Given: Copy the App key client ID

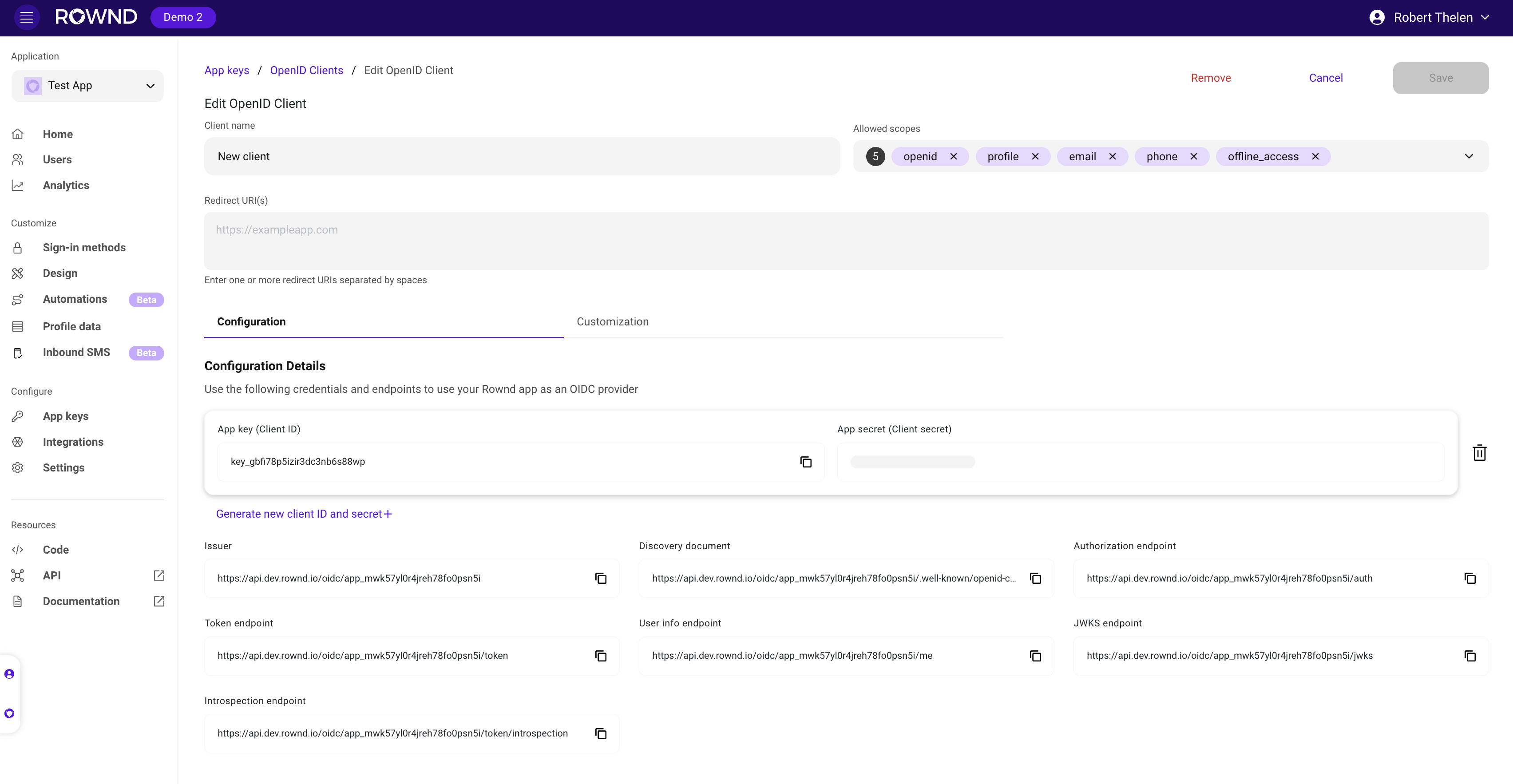Looking at the screenshot, I should [806, 462].
